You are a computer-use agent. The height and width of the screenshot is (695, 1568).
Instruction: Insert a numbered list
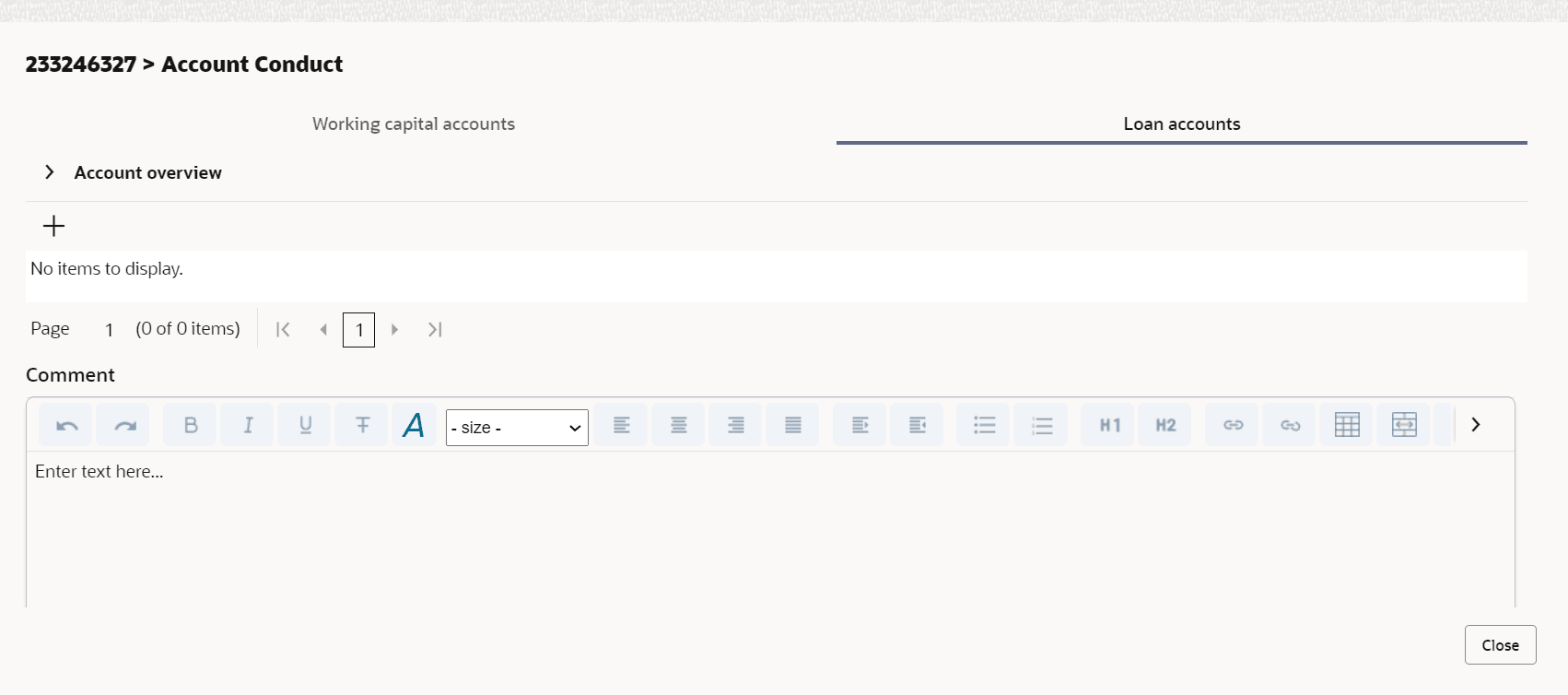(x=1042, y=425)
